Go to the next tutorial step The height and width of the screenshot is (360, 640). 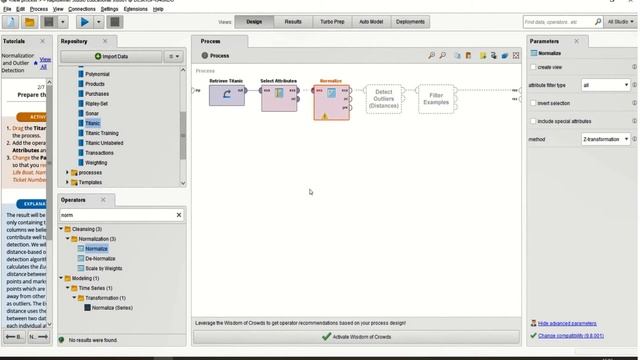38,337
